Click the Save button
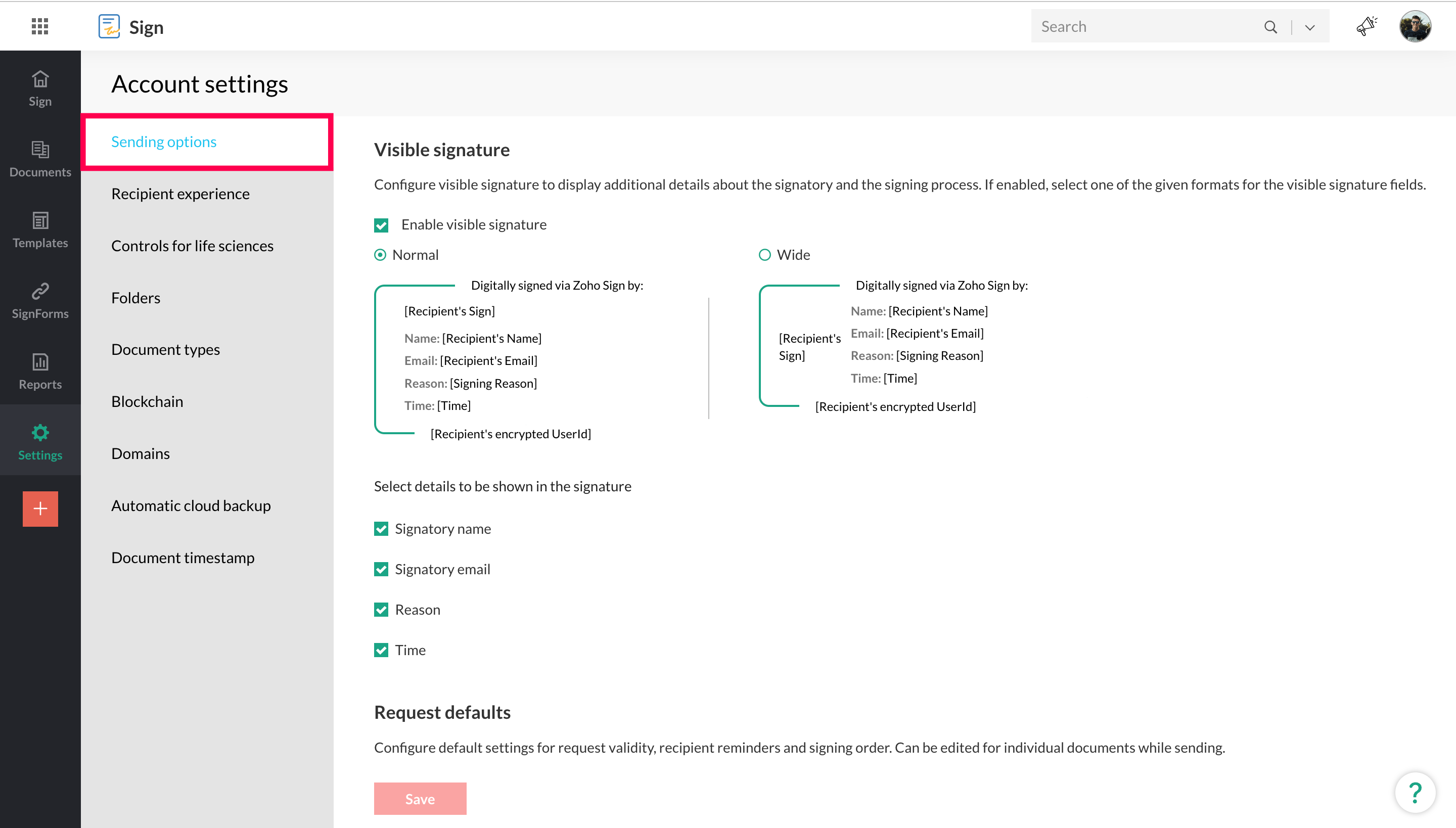 [420, 799]
